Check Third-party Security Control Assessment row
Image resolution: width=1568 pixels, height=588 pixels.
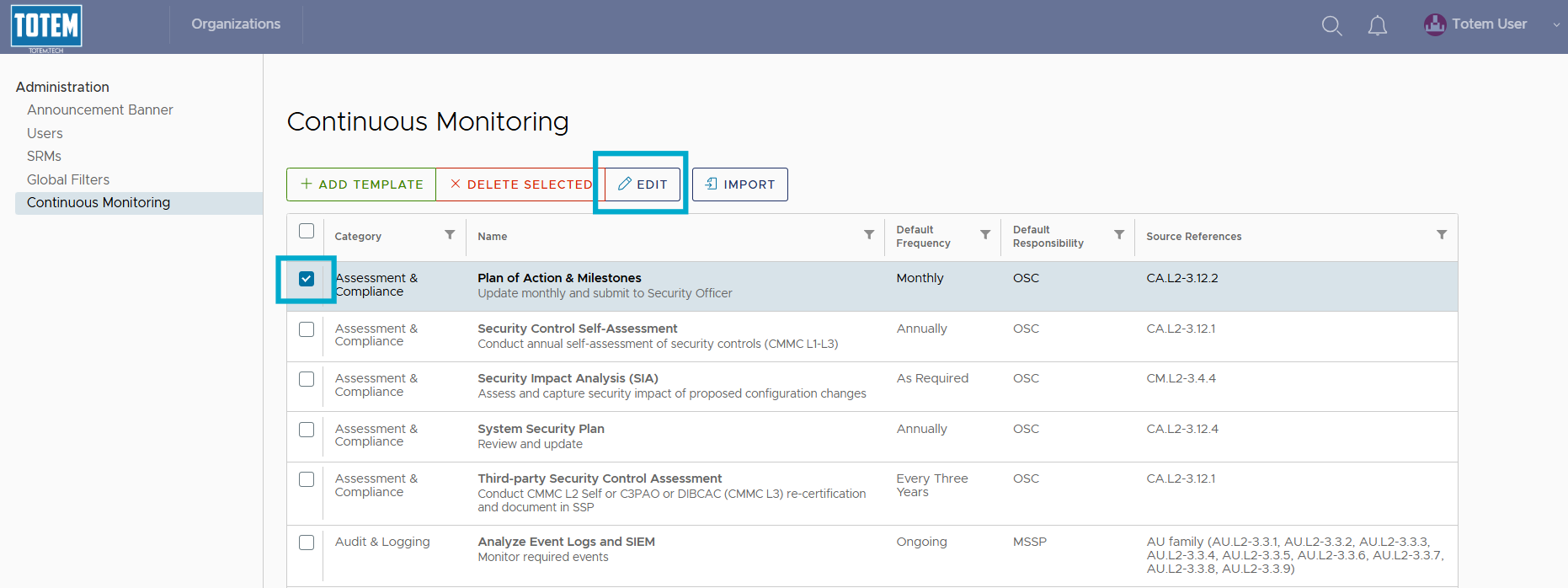point(307,479)
